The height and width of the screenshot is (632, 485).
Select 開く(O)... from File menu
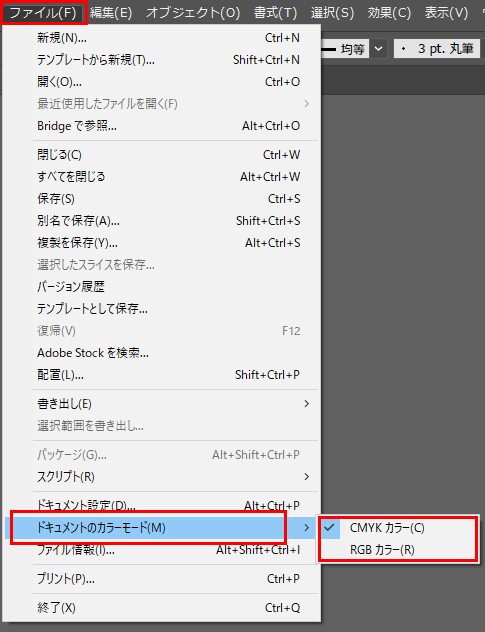163,82
